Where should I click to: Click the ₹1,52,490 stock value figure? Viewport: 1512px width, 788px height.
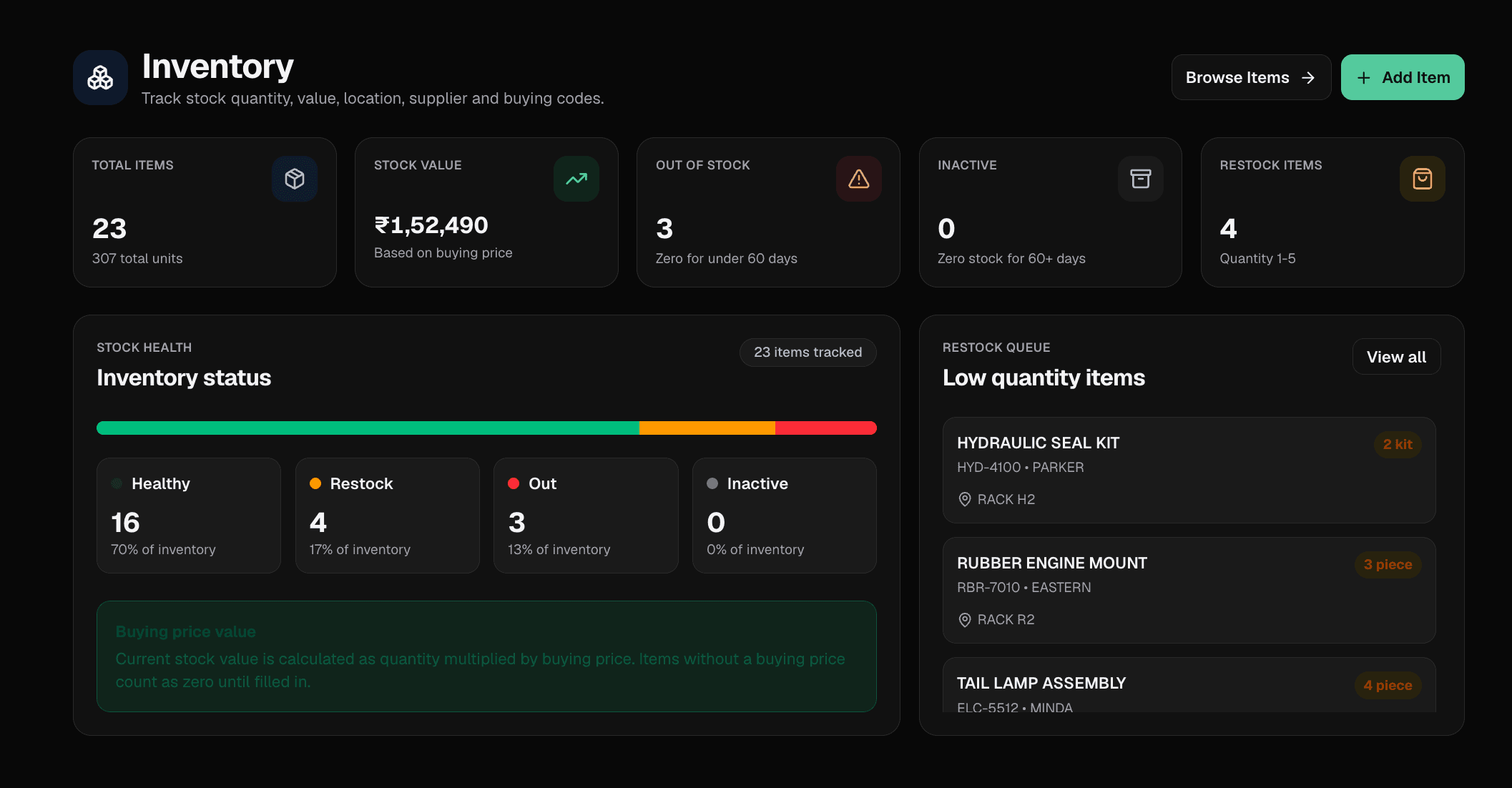[x=431, y=225]
